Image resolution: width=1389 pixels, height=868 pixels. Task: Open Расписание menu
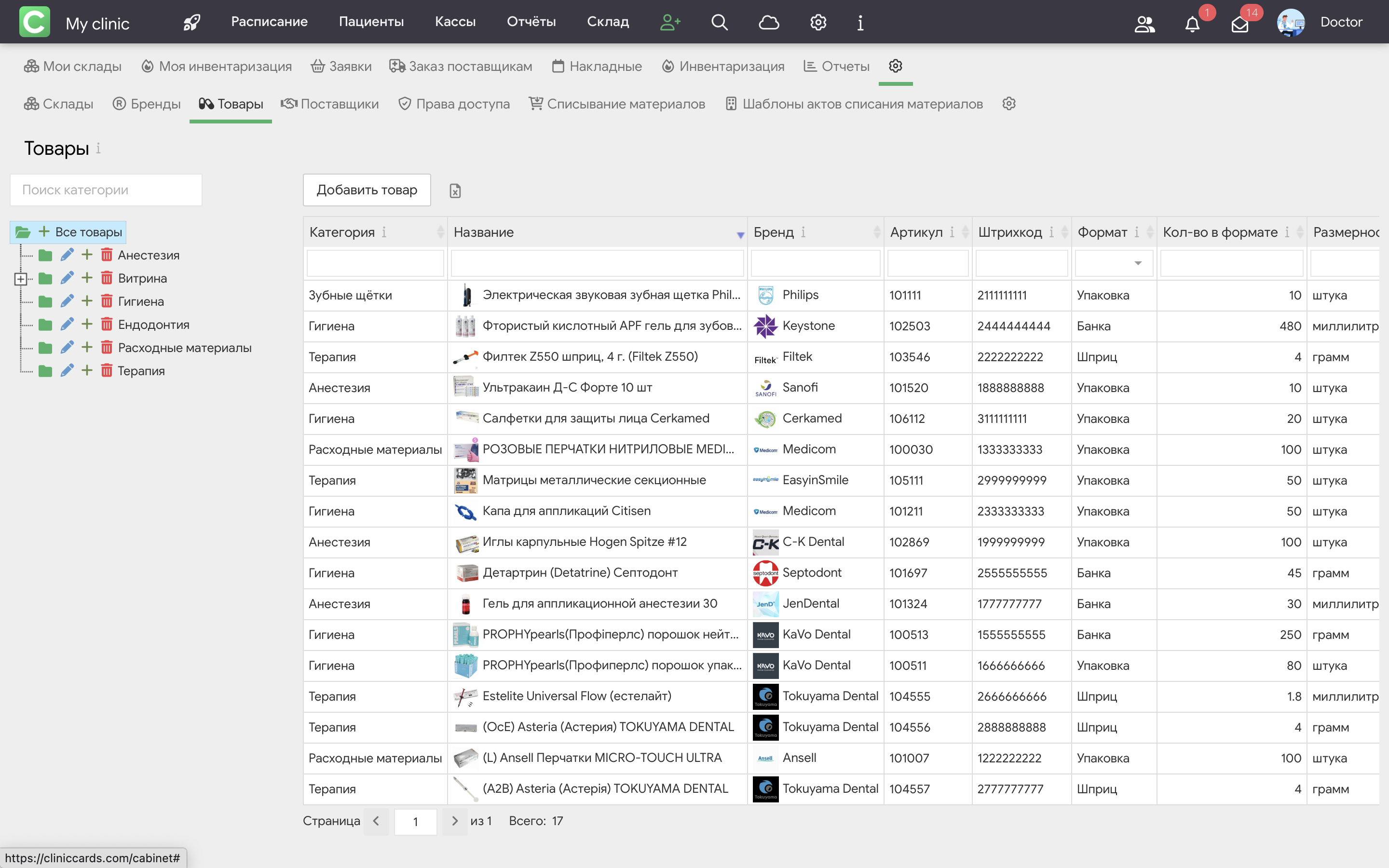pos(269,22)
